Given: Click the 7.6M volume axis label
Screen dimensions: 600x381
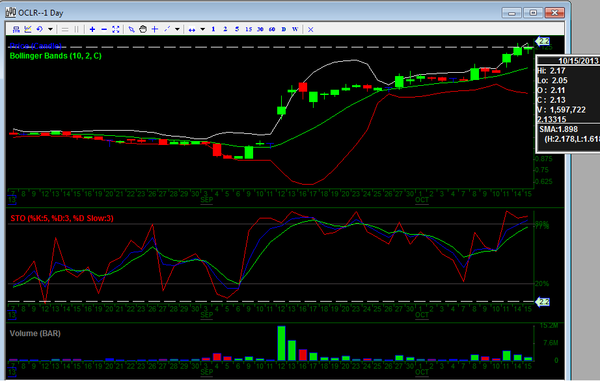Looking at the screenshot, I should [x=551, y=343].
